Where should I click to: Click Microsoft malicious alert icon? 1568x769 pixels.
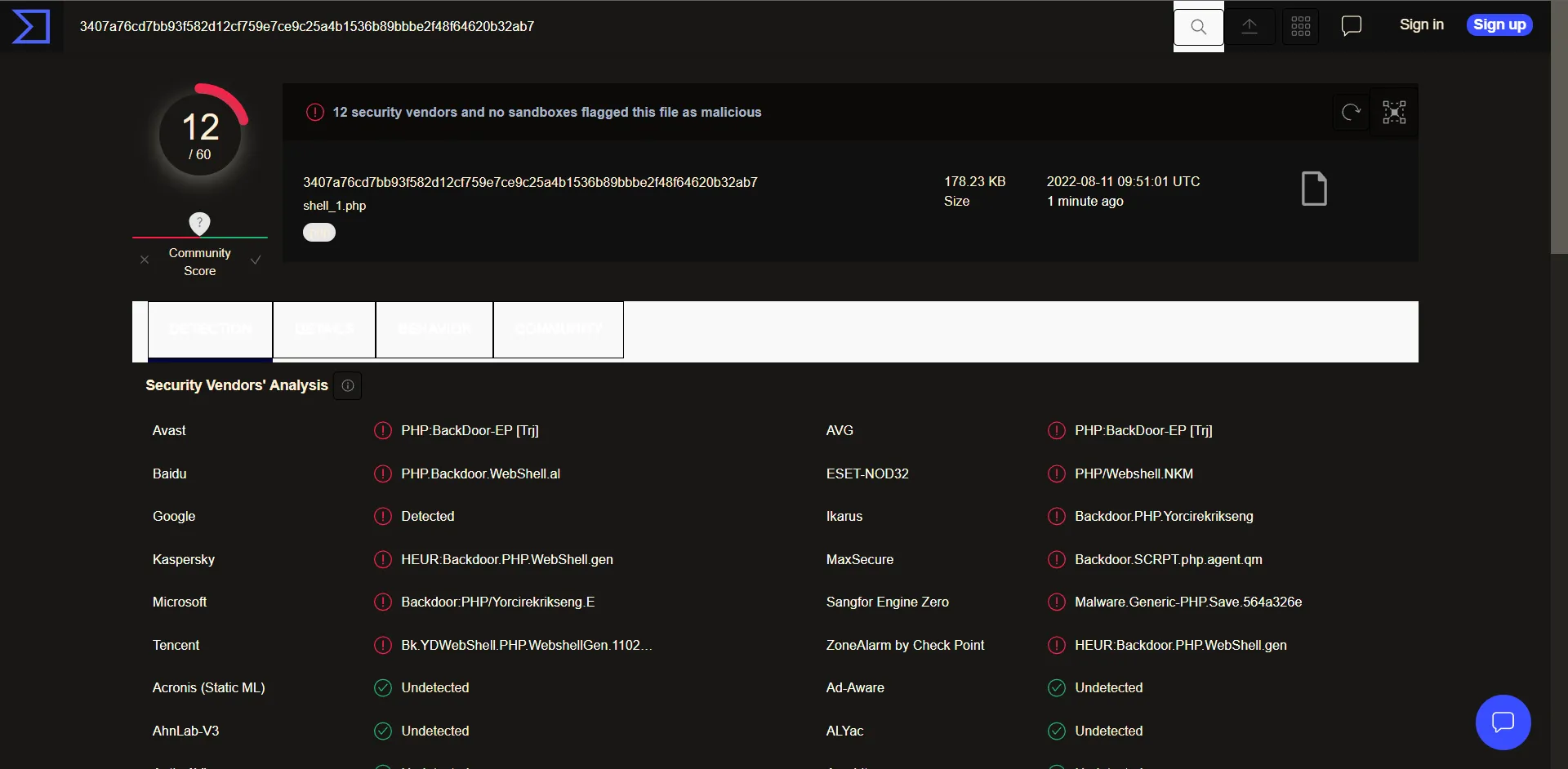[x=383, y=602]
